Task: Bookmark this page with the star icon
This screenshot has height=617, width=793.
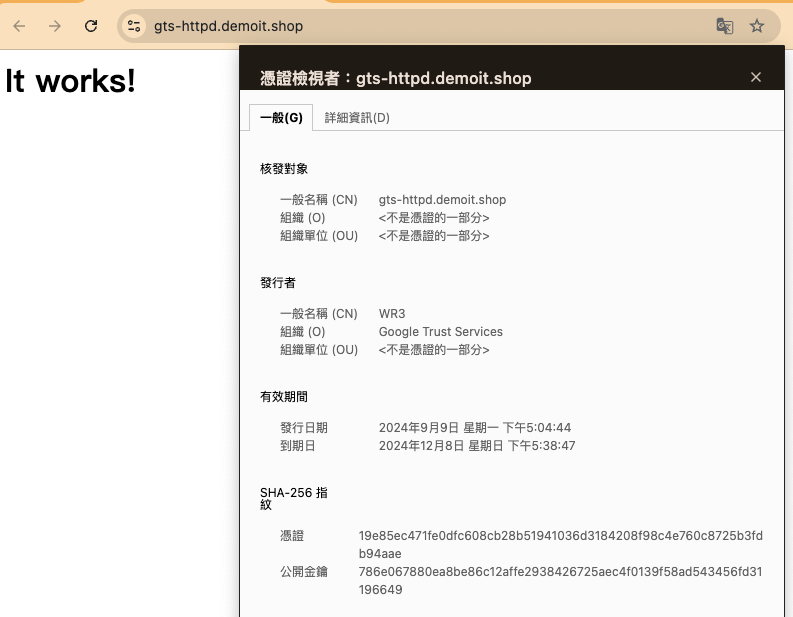Action: pos(757,26)
